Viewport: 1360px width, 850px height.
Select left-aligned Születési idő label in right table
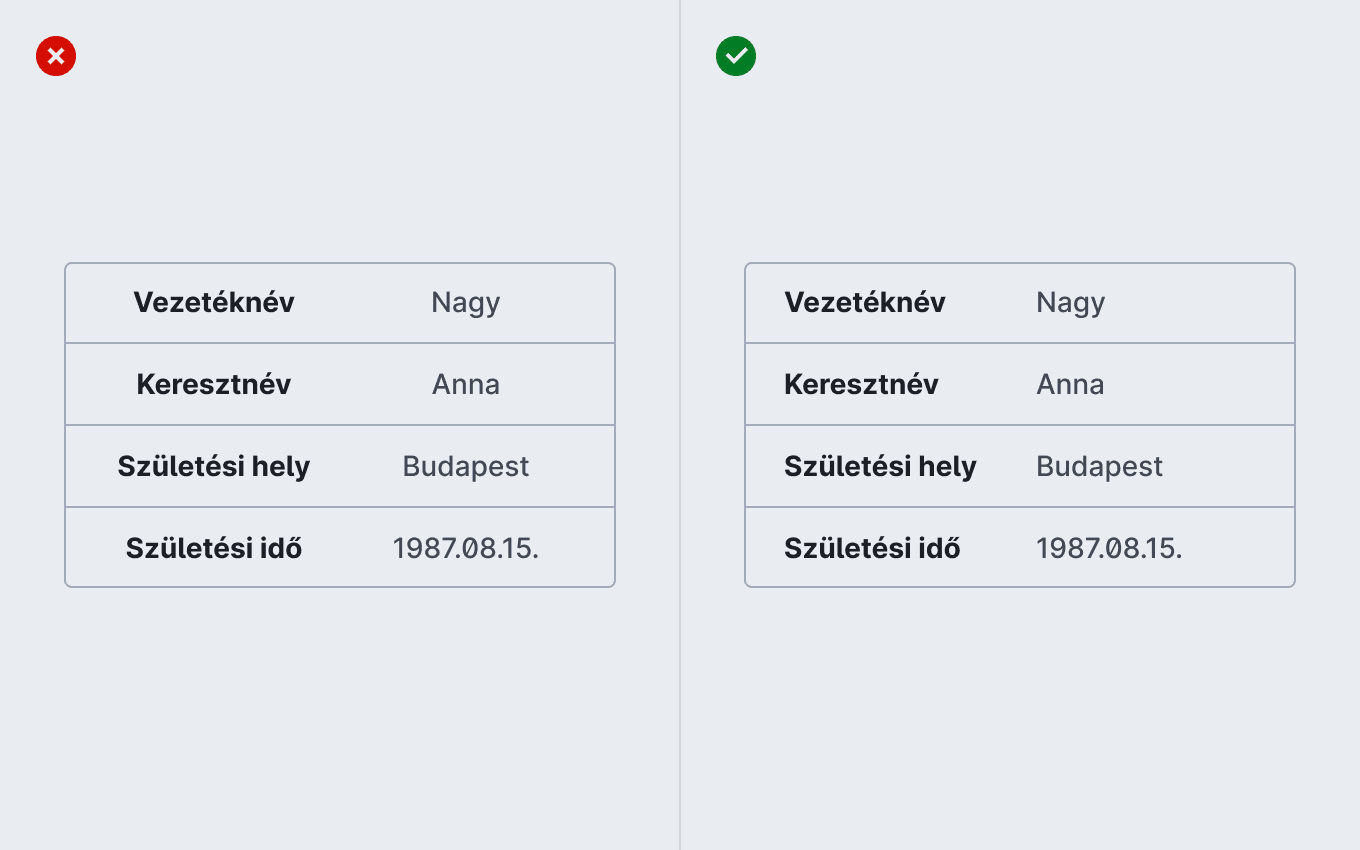coord(872,548)
